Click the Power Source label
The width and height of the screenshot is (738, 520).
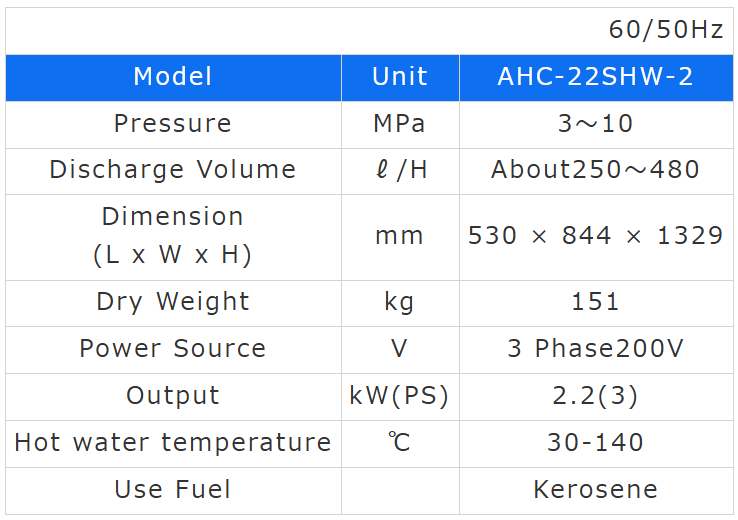[173, 349]
